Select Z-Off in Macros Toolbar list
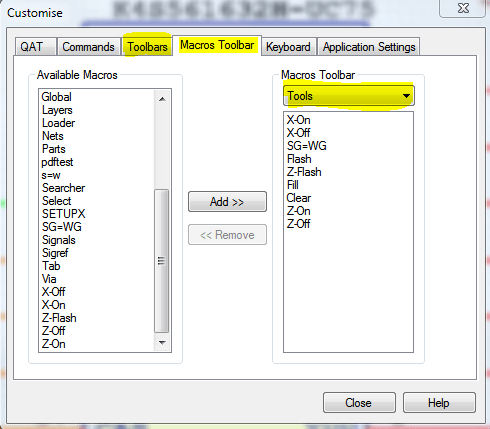 tap(298, 224)
